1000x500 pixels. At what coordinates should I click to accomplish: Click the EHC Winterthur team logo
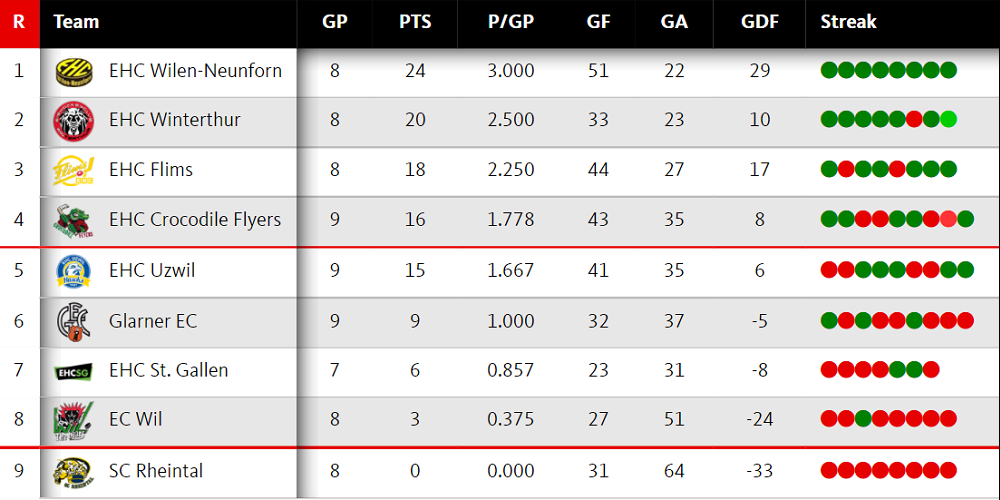tap(74, 121)
